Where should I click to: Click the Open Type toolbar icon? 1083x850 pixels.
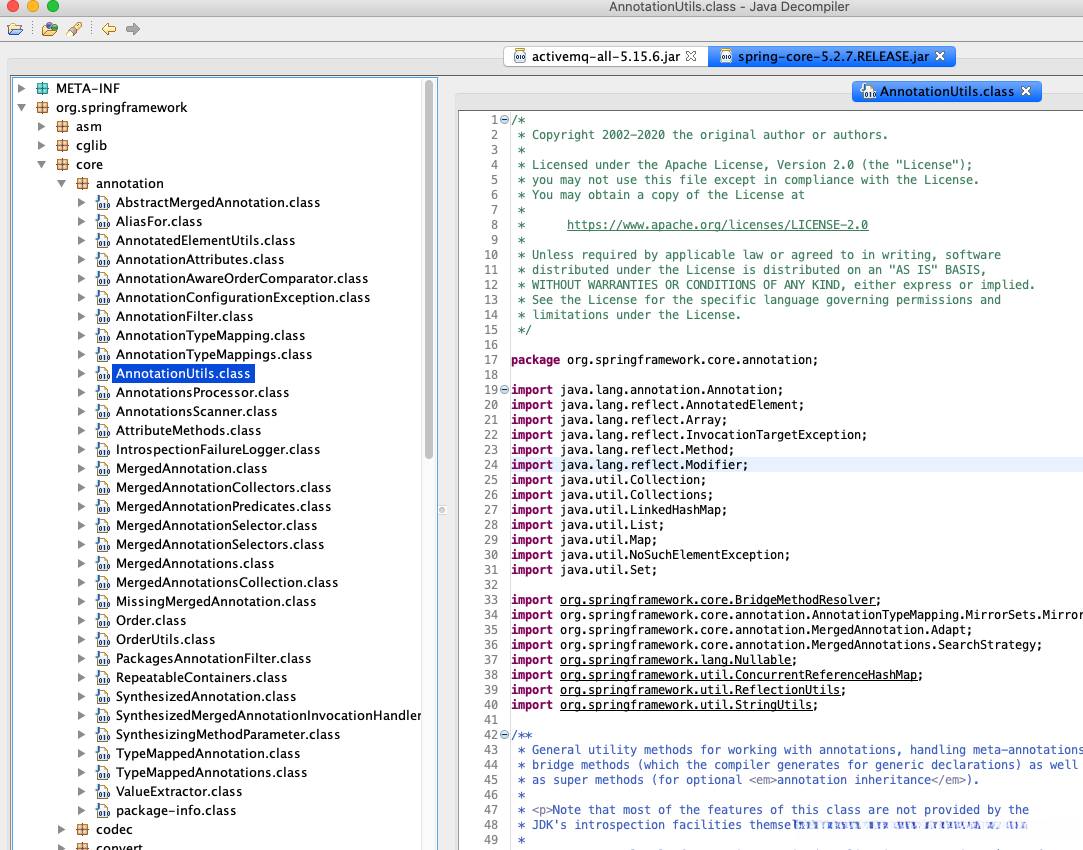pos(49,29)
